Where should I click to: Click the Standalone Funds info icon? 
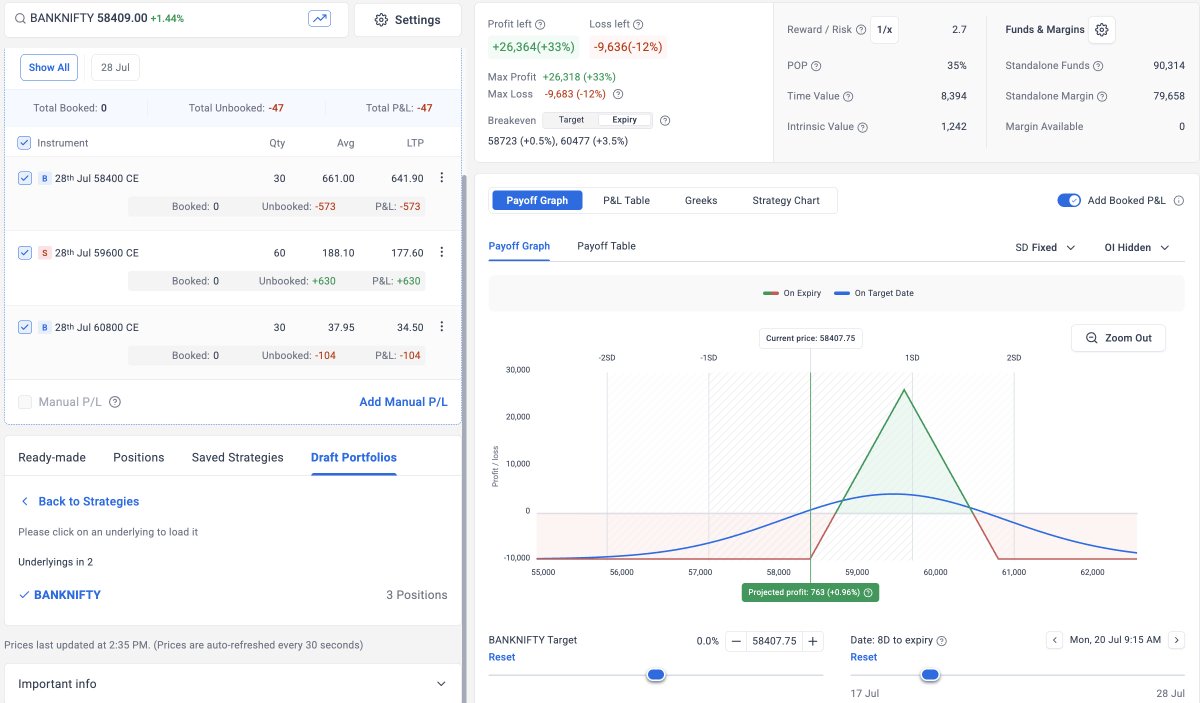coord(1098,66)
